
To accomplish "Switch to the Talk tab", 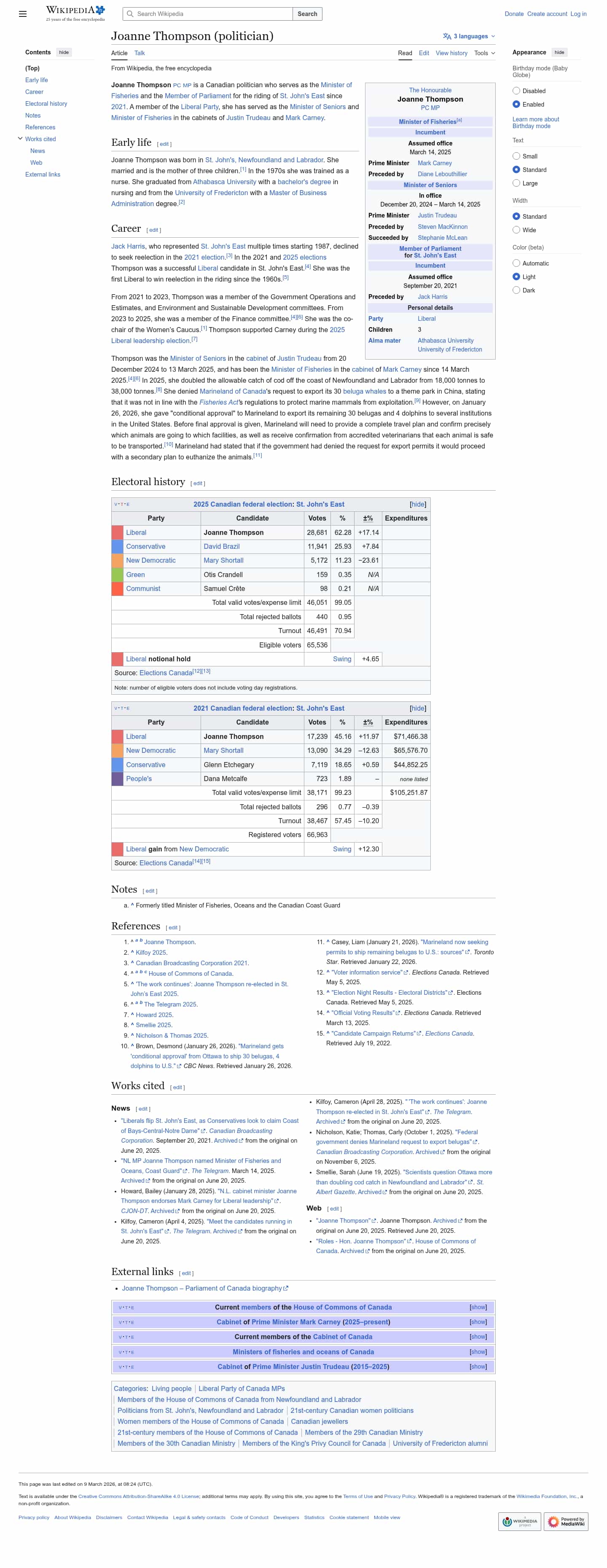I will pos(140,54).
